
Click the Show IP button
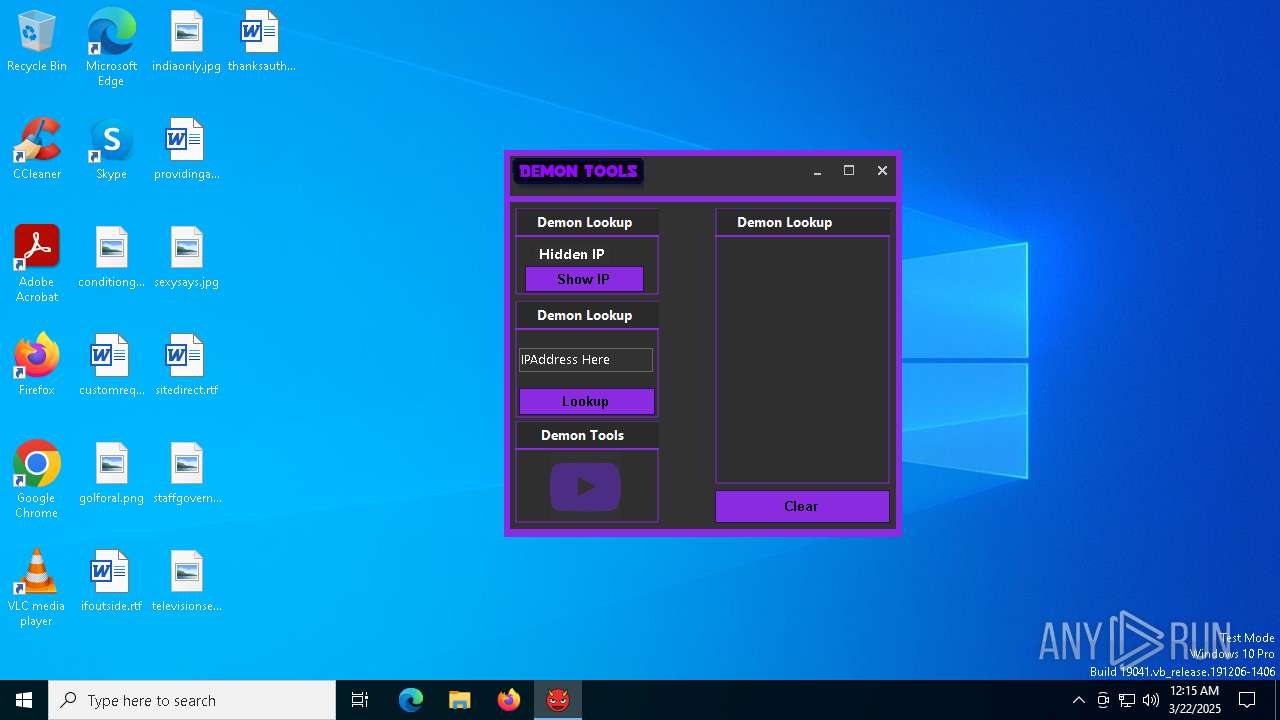point(584,279)
